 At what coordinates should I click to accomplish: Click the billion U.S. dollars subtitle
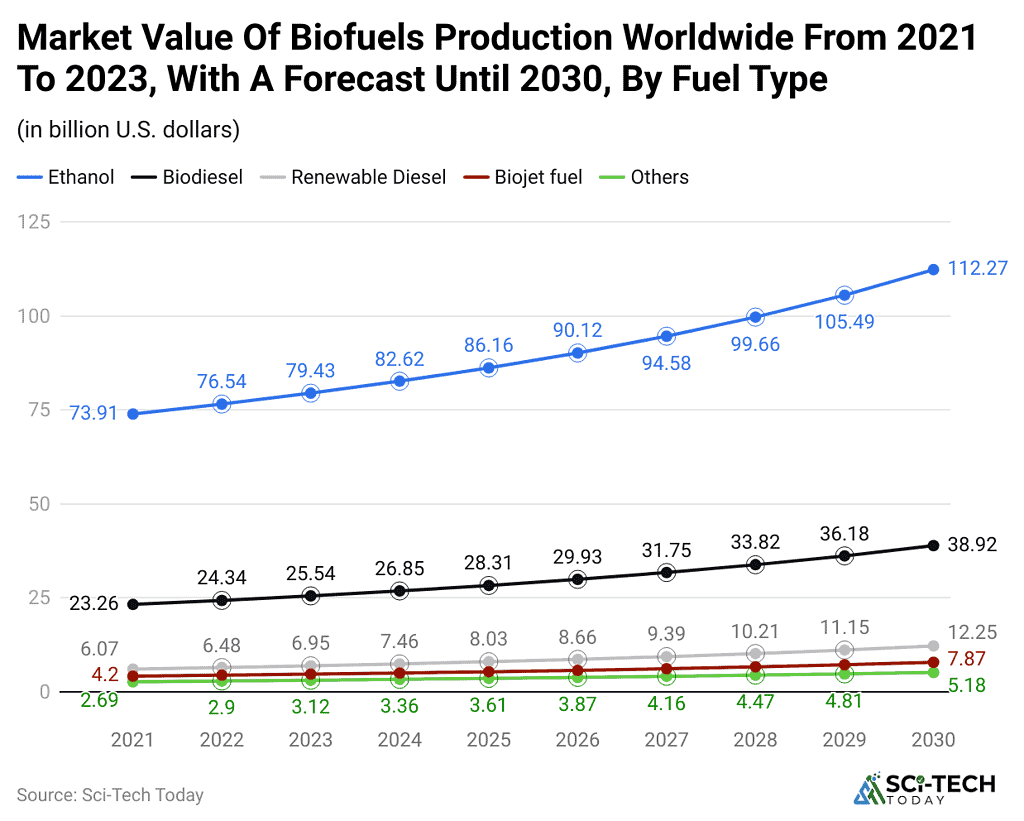point(129,129)
